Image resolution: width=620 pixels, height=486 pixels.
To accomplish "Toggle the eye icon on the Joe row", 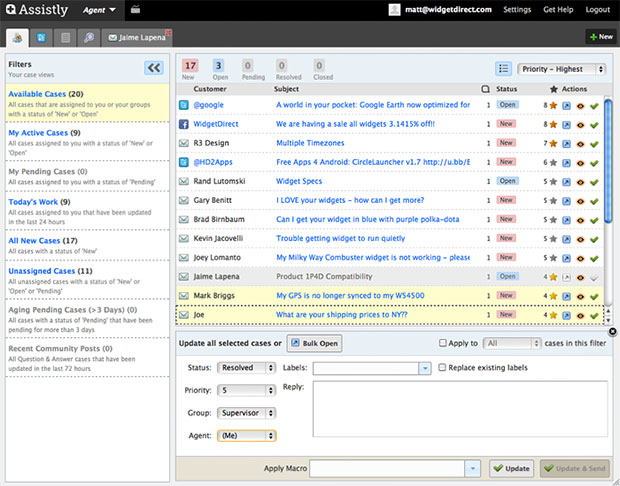I will click(580, 316).
